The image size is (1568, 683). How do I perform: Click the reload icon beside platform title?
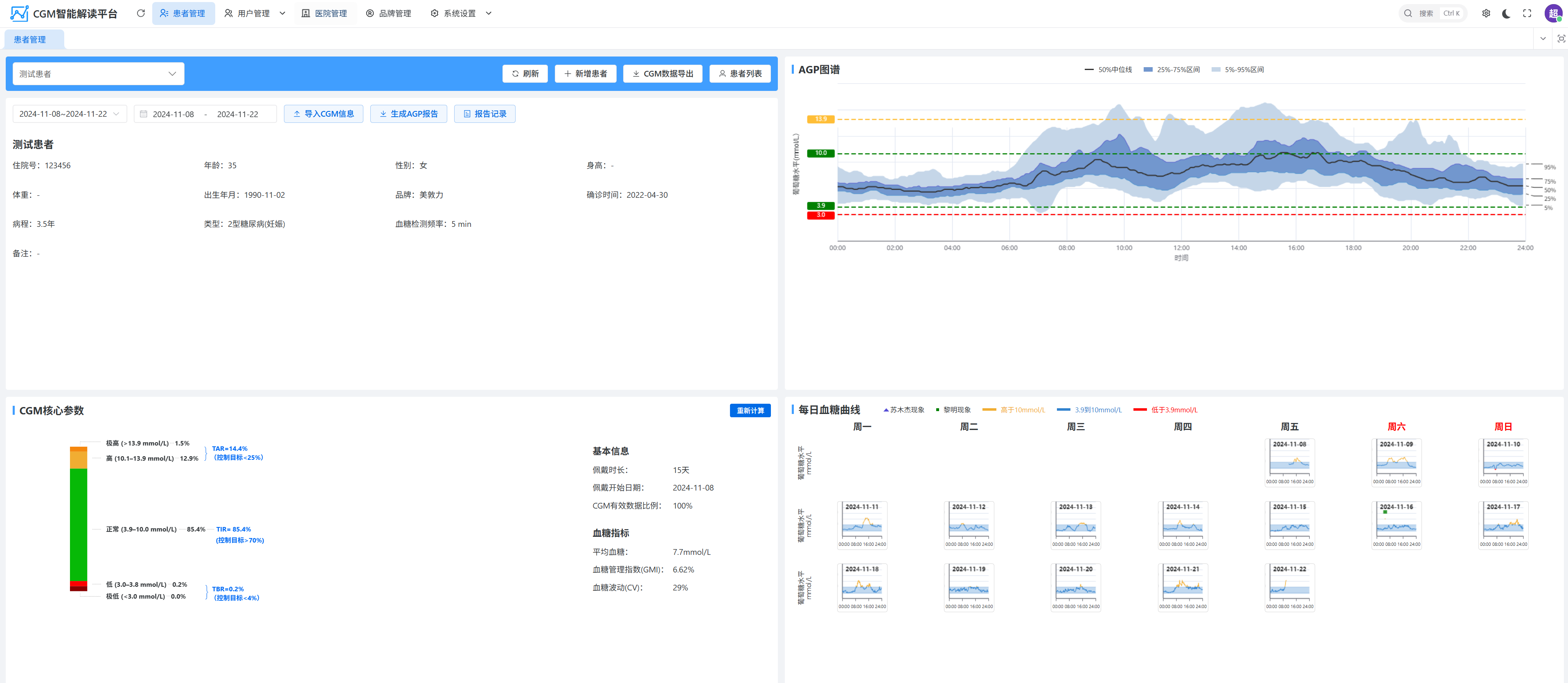[141, 13]
